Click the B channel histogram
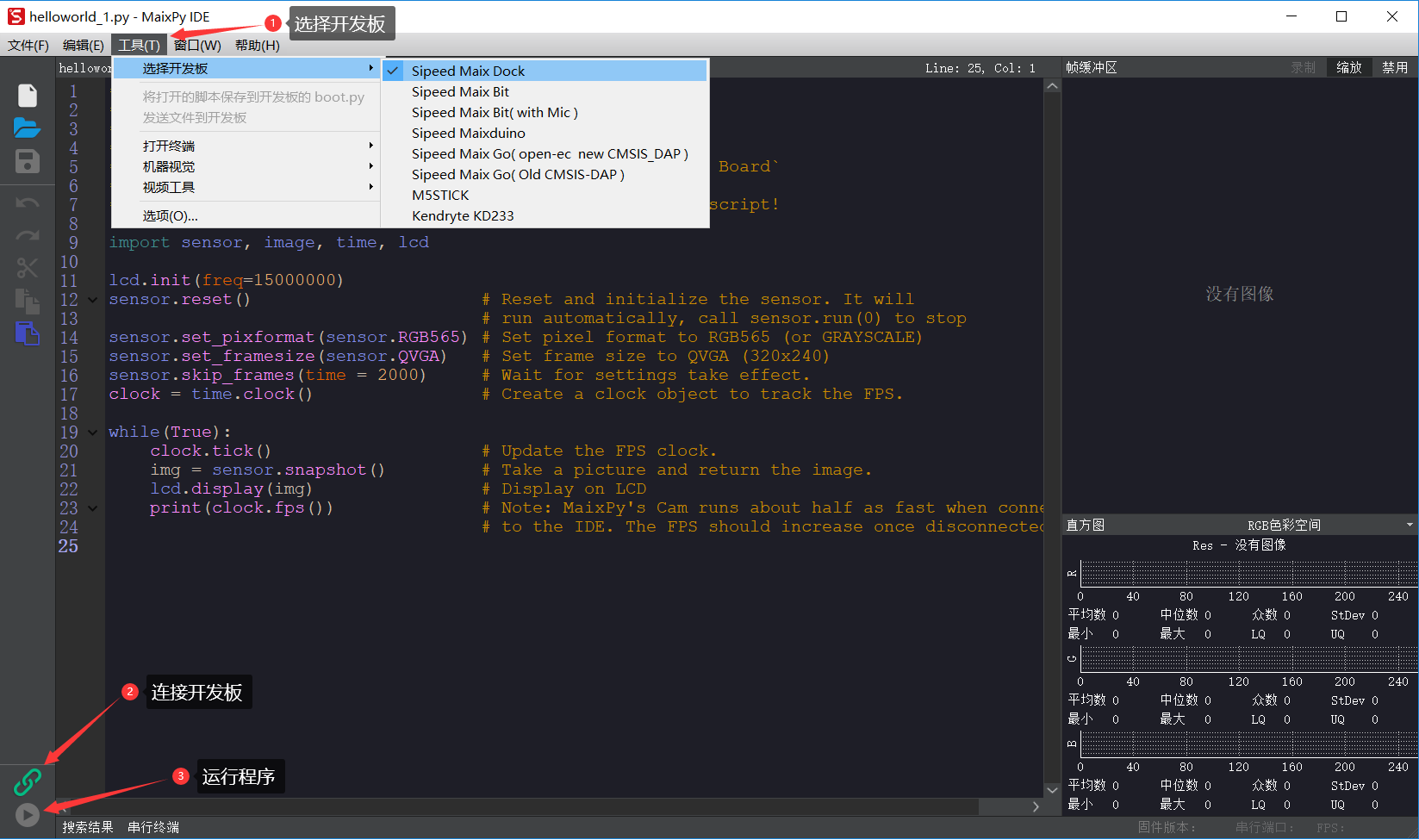Image resolution: width=1419 pixels, height=840 pixels. pyautogui.click(x=1249, y=744)
